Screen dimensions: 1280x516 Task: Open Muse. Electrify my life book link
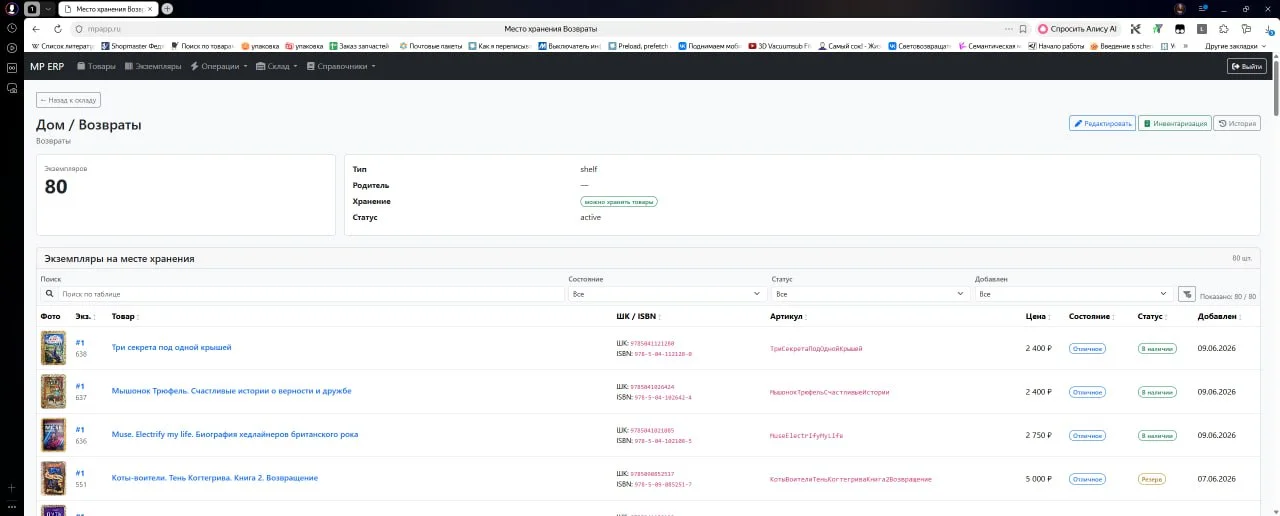[x=234, y=434]
